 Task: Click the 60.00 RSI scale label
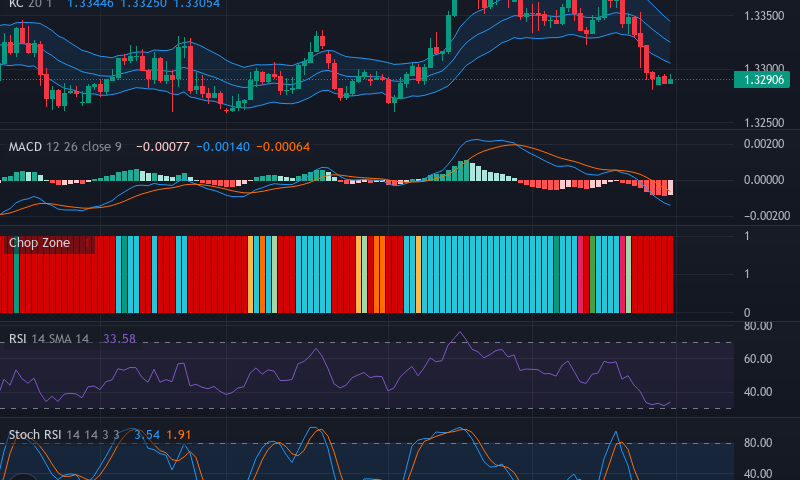[x=758, y=359]
